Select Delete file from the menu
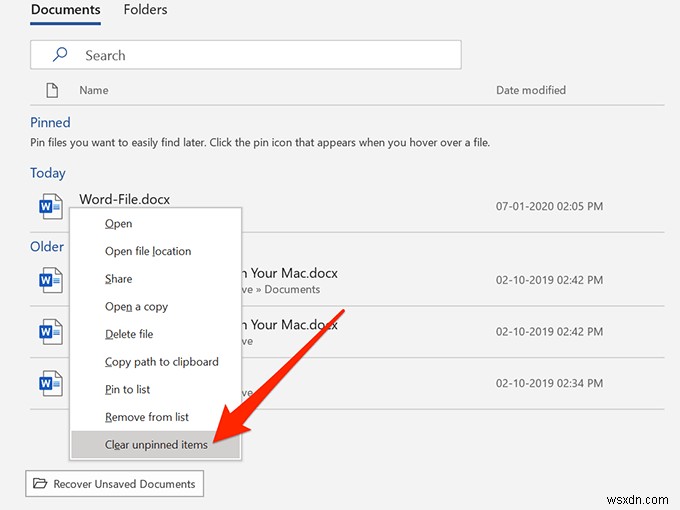This screenshot has width=680, height=510. [129, 334]
